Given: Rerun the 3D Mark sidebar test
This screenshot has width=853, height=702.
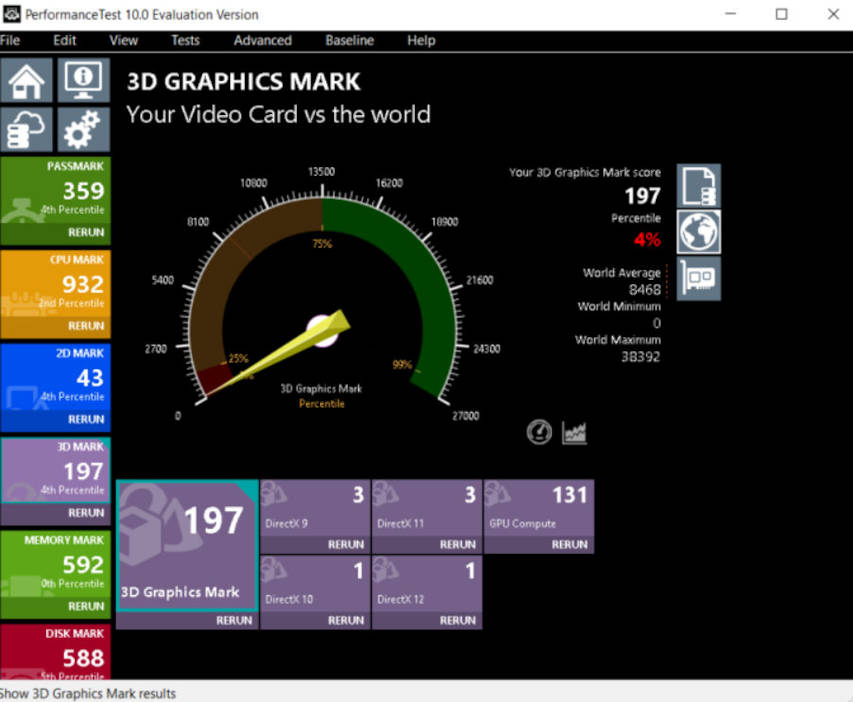Looking at the screenshot, I should 86,513.
